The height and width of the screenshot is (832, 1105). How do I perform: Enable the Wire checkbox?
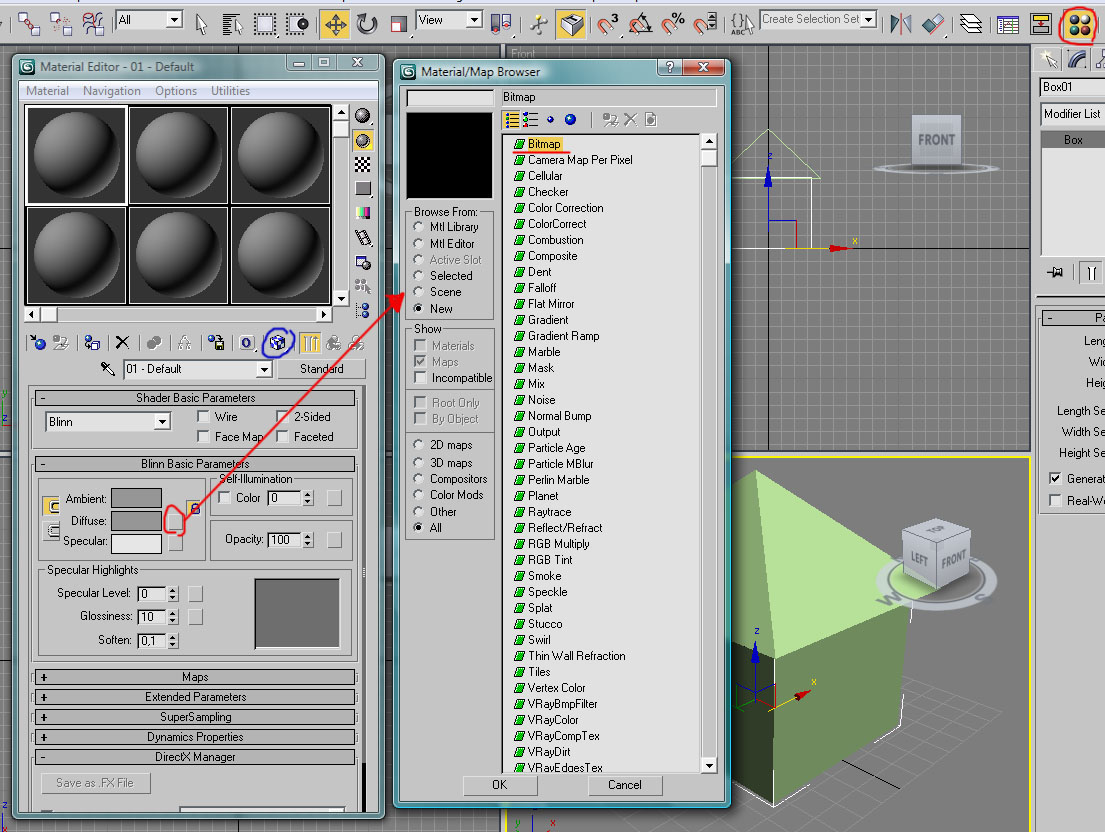(204, 417)
